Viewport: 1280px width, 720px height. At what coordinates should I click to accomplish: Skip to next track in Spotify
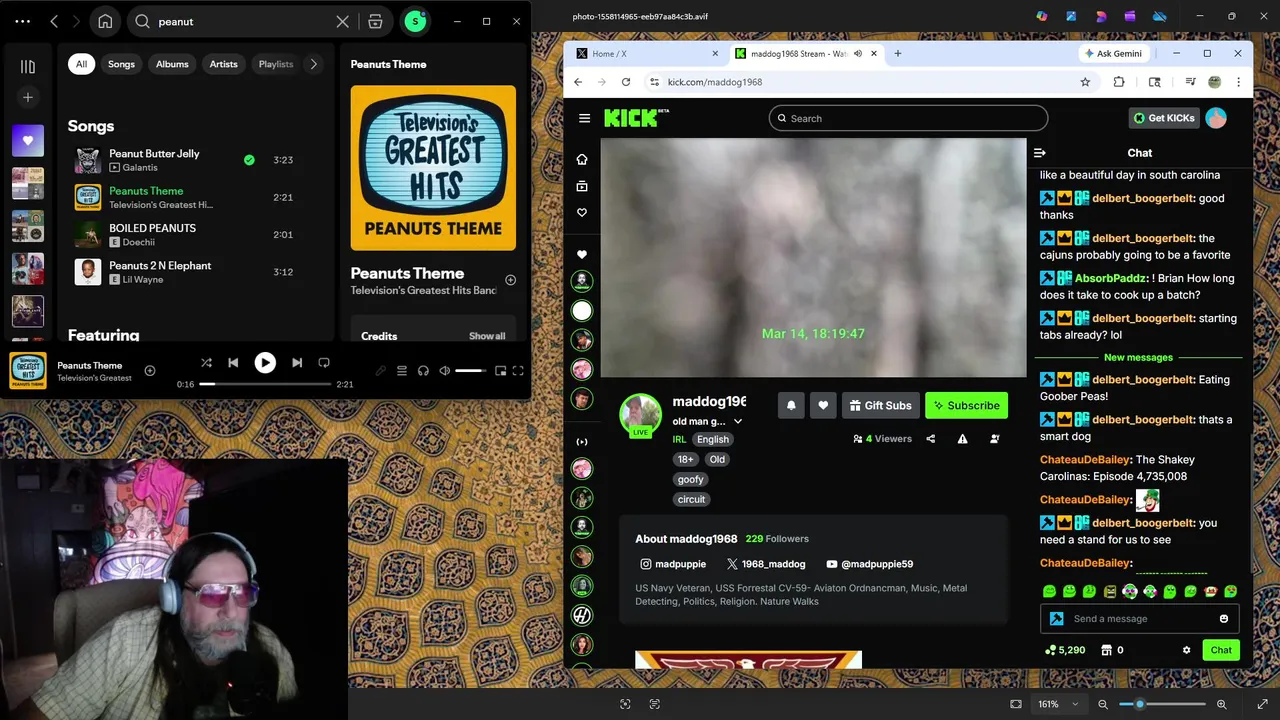(x=297, y=363)
